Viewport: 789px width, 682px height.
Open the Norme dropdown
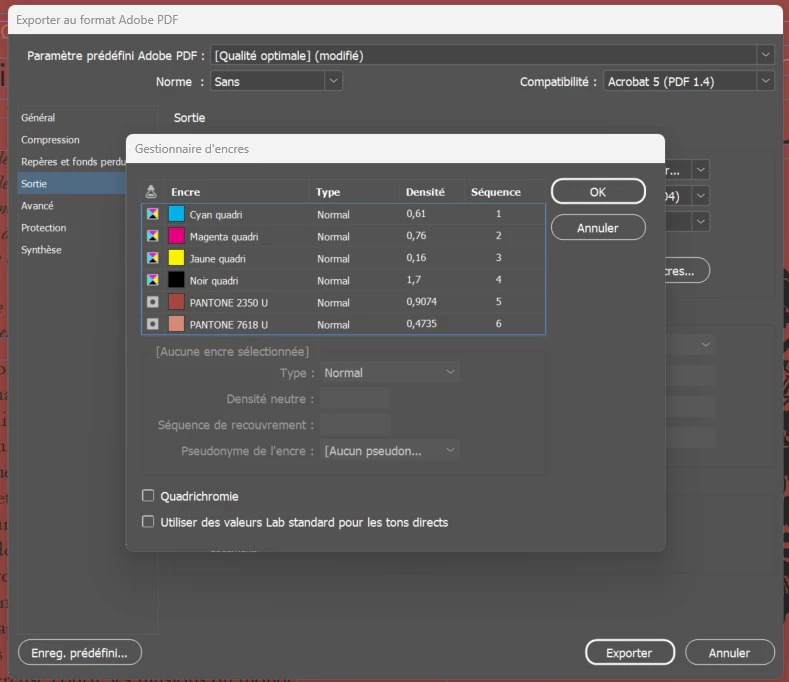(x=276, y=81)
